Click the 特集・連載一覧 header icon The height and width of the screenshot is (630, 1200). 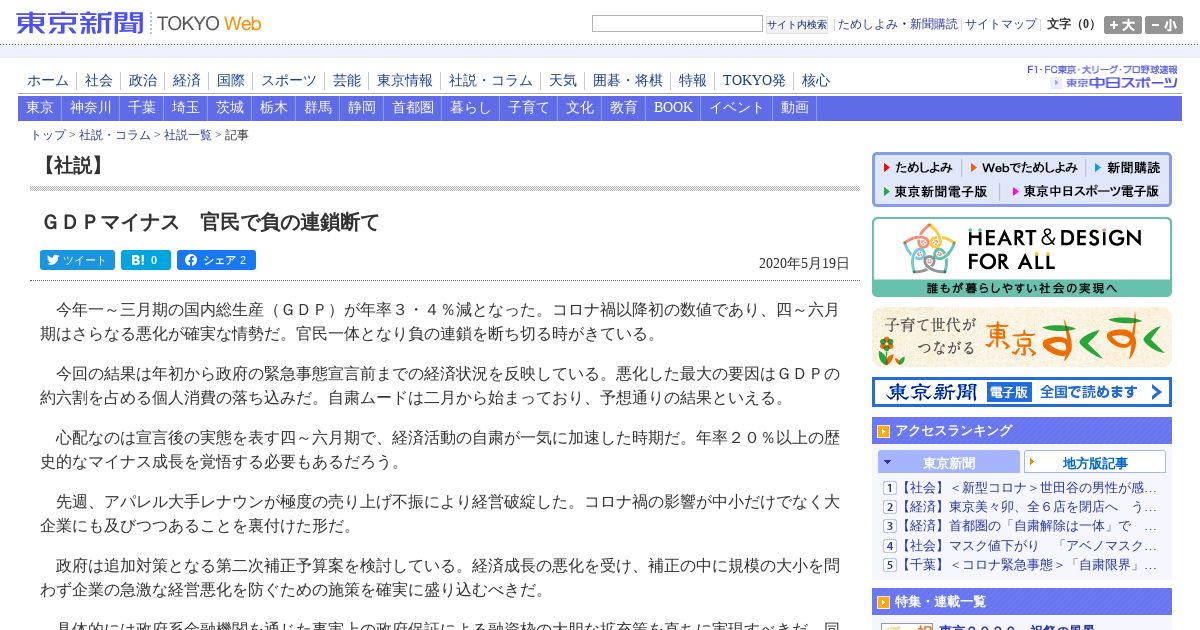pyautogui.click(x=884, y=602)
